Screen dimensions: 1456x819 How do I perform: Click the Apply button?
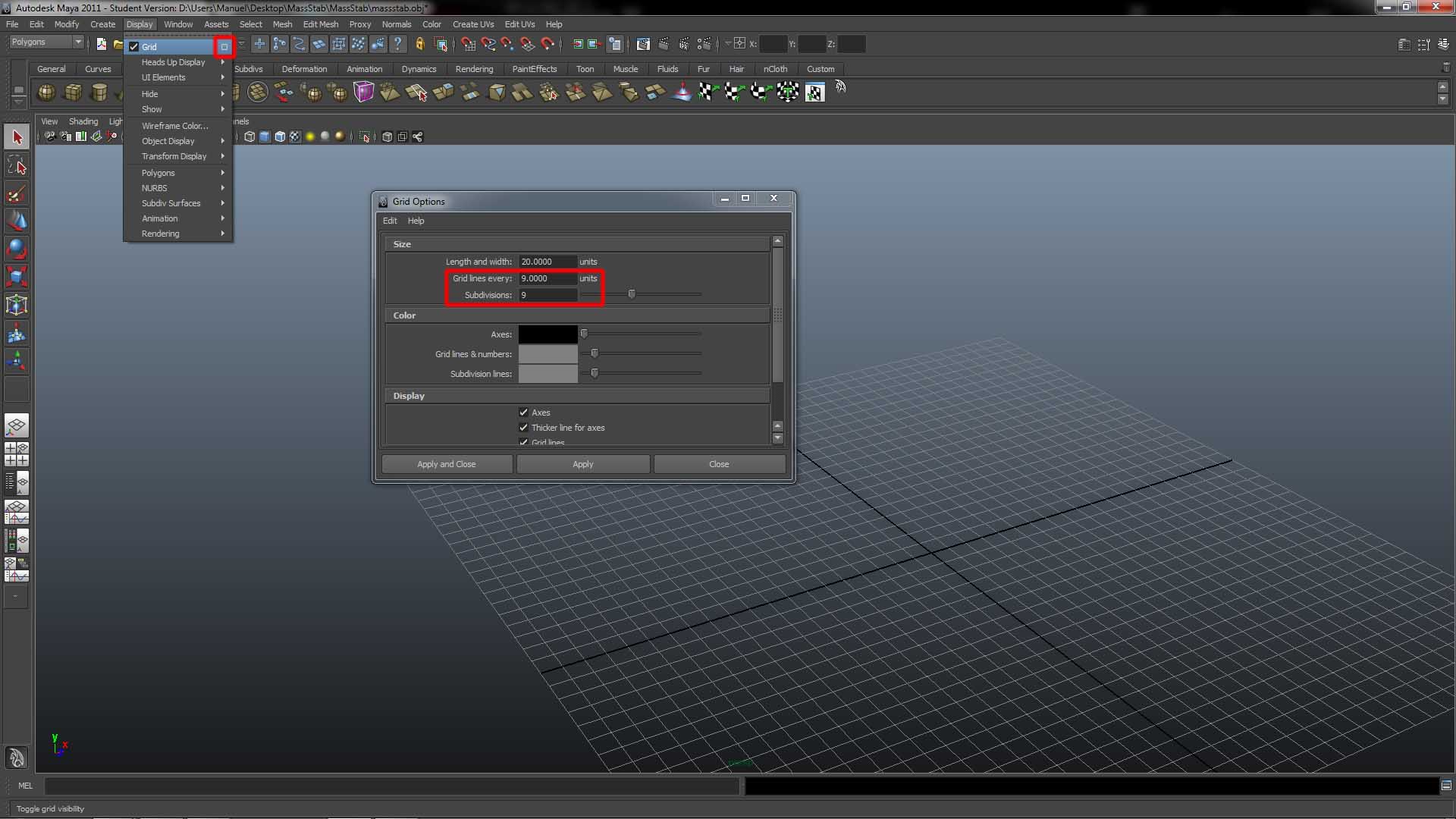coord(582,464)
